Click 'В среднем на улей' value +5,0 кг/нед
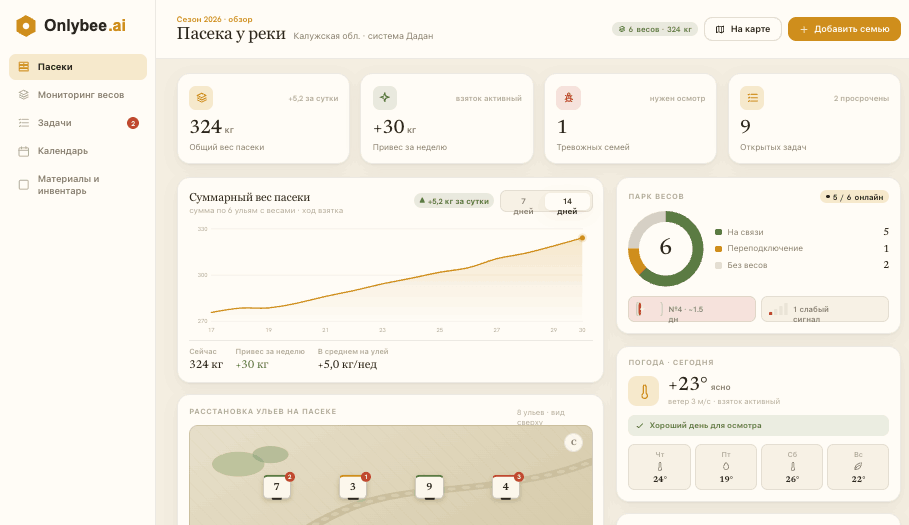Screen dimensions: 909x525 tap(347, 364)
